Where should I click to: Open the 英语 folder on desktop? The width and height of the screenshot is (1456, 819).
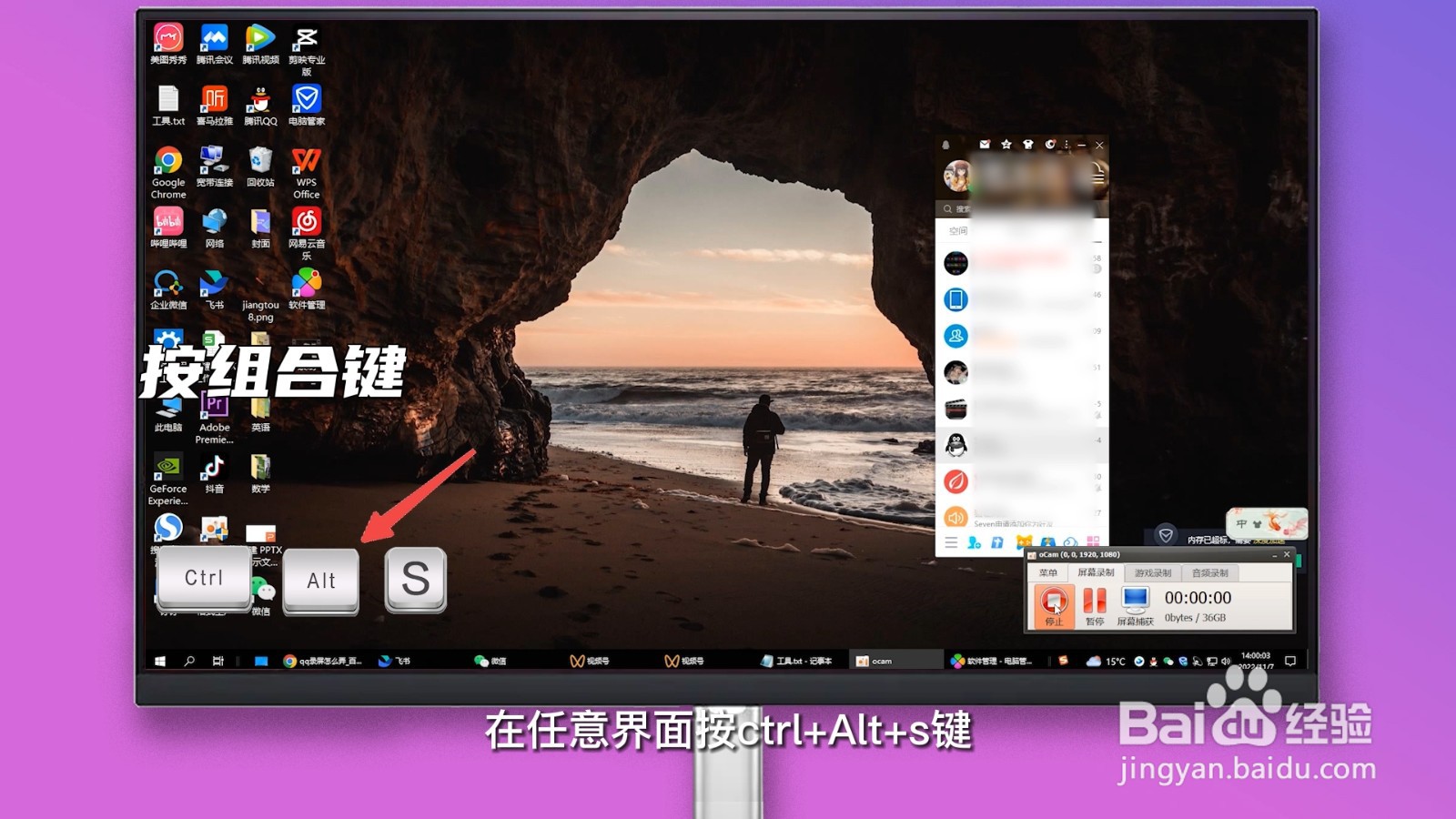click(x=260, y=412)
